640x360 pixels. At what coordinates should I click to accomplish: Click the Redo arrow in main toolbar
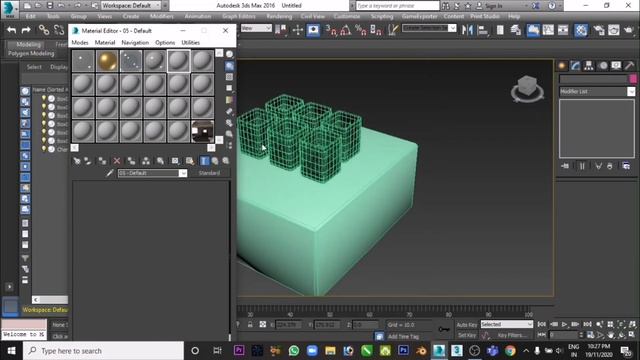click(26, 30)
